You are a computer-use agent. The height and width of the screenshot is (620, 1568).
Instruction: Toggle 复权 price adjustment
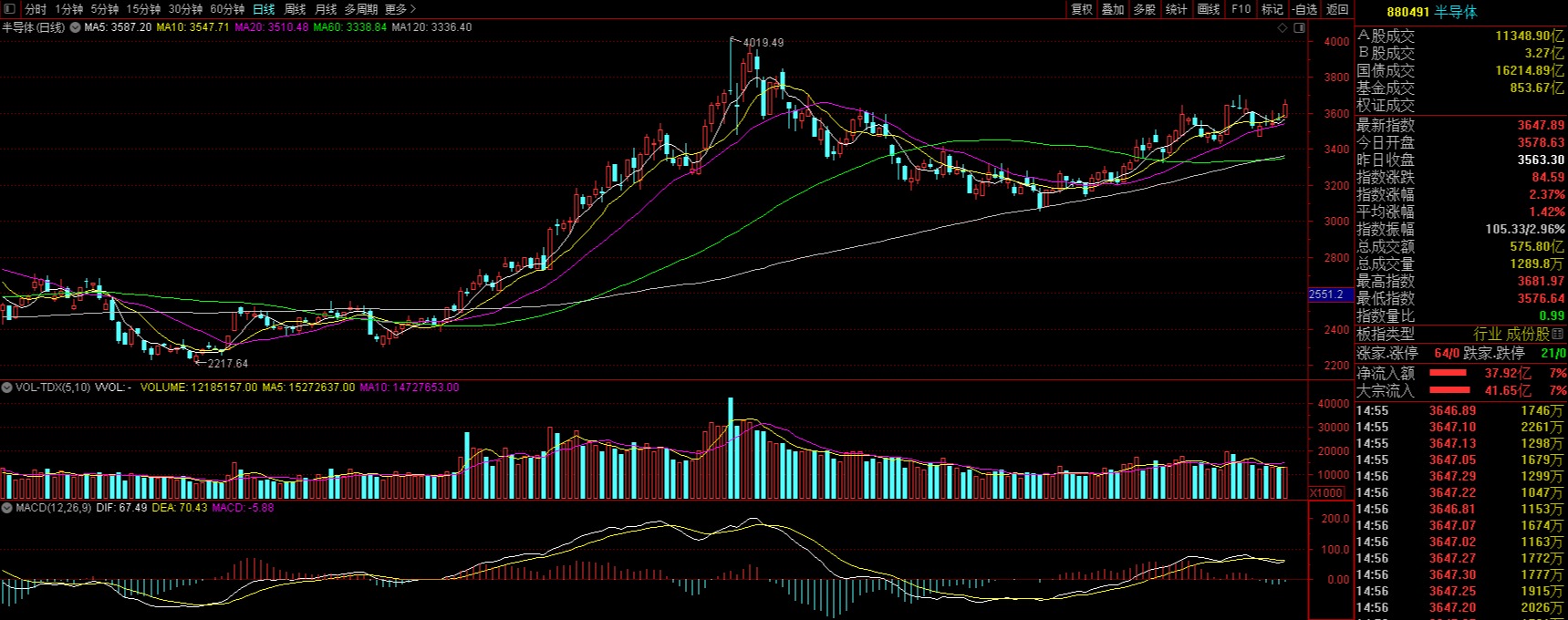click(x=1082, y=9)
